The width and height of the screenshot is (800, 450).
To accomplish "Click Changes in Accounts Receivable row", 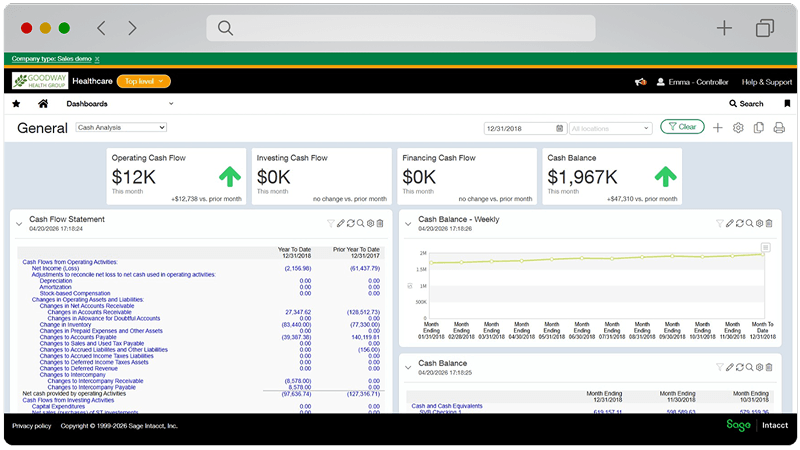I will [x=89, y=312].
